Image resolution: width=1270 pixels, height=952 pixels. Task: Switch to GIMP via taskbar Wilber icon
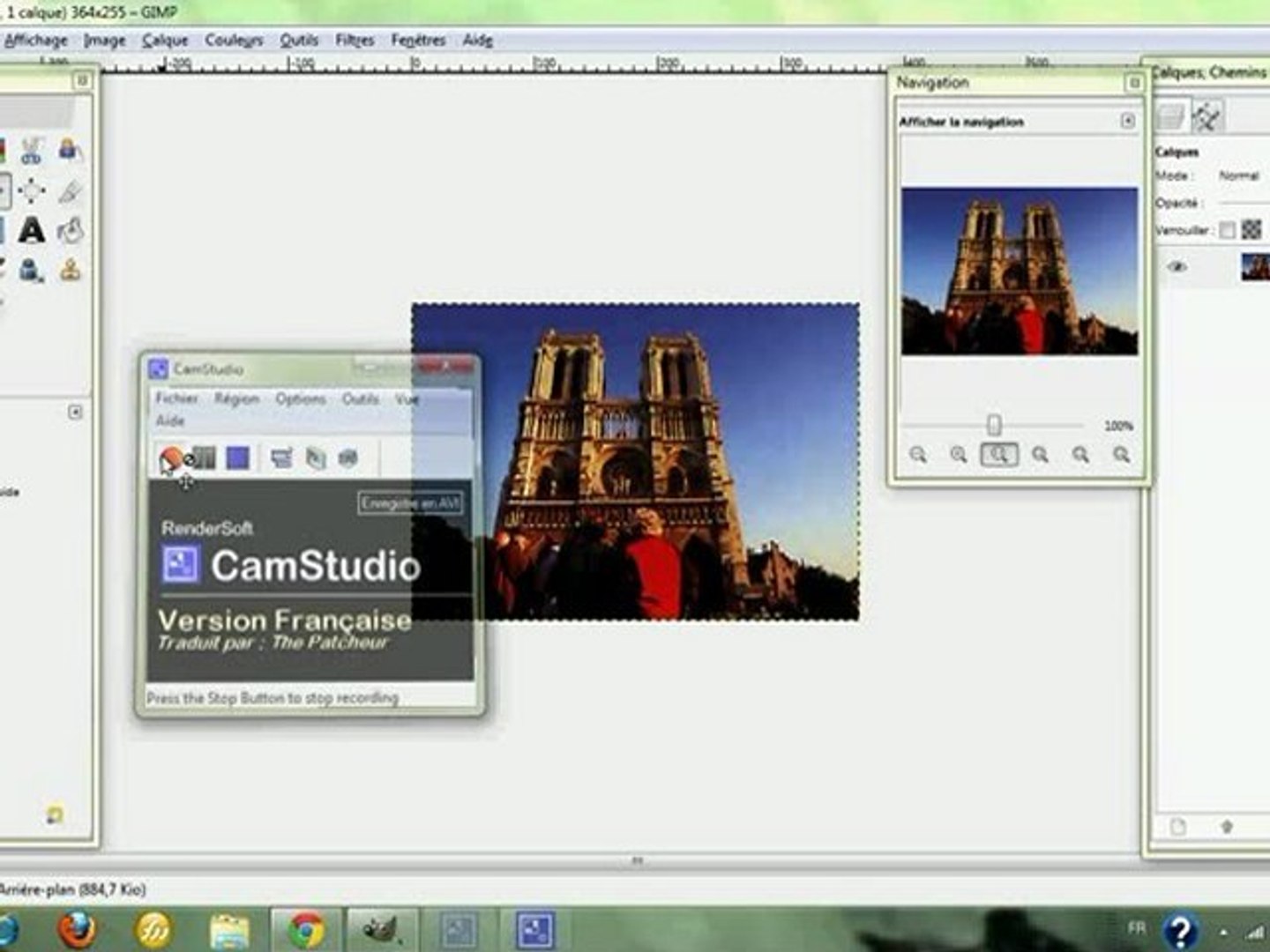[x=382, y=930]
